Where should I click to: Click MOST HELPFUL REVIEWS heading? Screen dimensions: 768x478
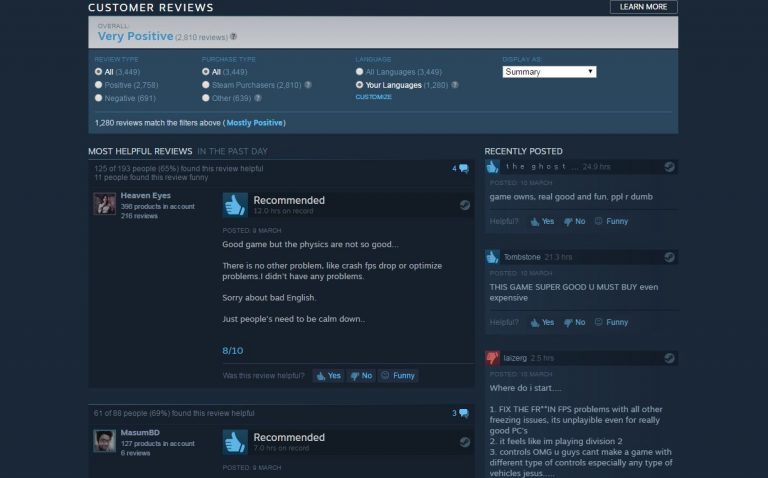[140, 151]
